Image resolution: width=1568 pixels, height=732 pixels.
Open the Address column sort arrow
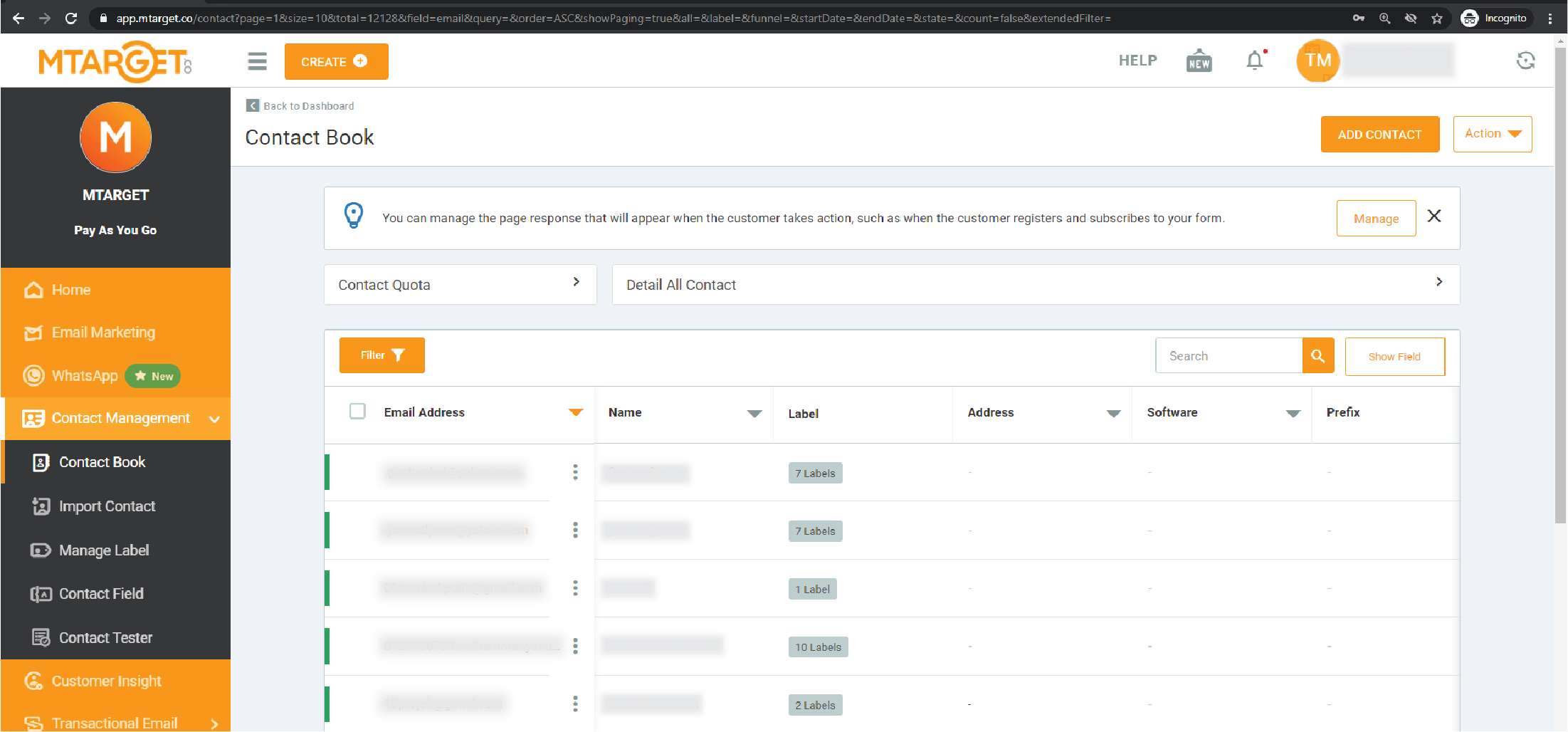pos(1113,413)
